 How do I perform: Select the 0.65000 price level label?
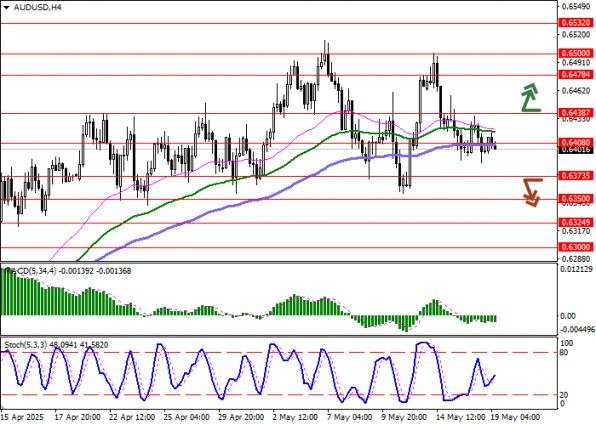(x=576, y=53)
